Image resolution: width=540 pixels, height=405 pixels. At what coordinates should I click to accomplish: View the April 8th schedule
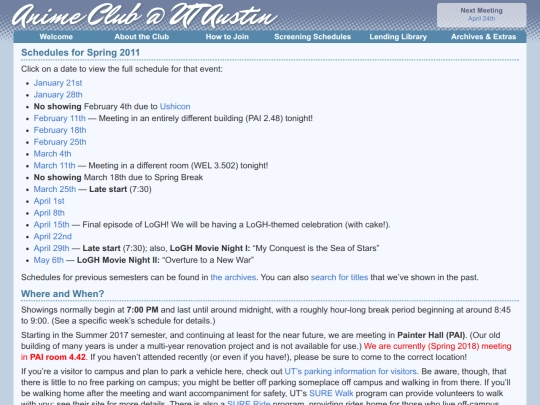pyautogui.click(x=49, y=213)
